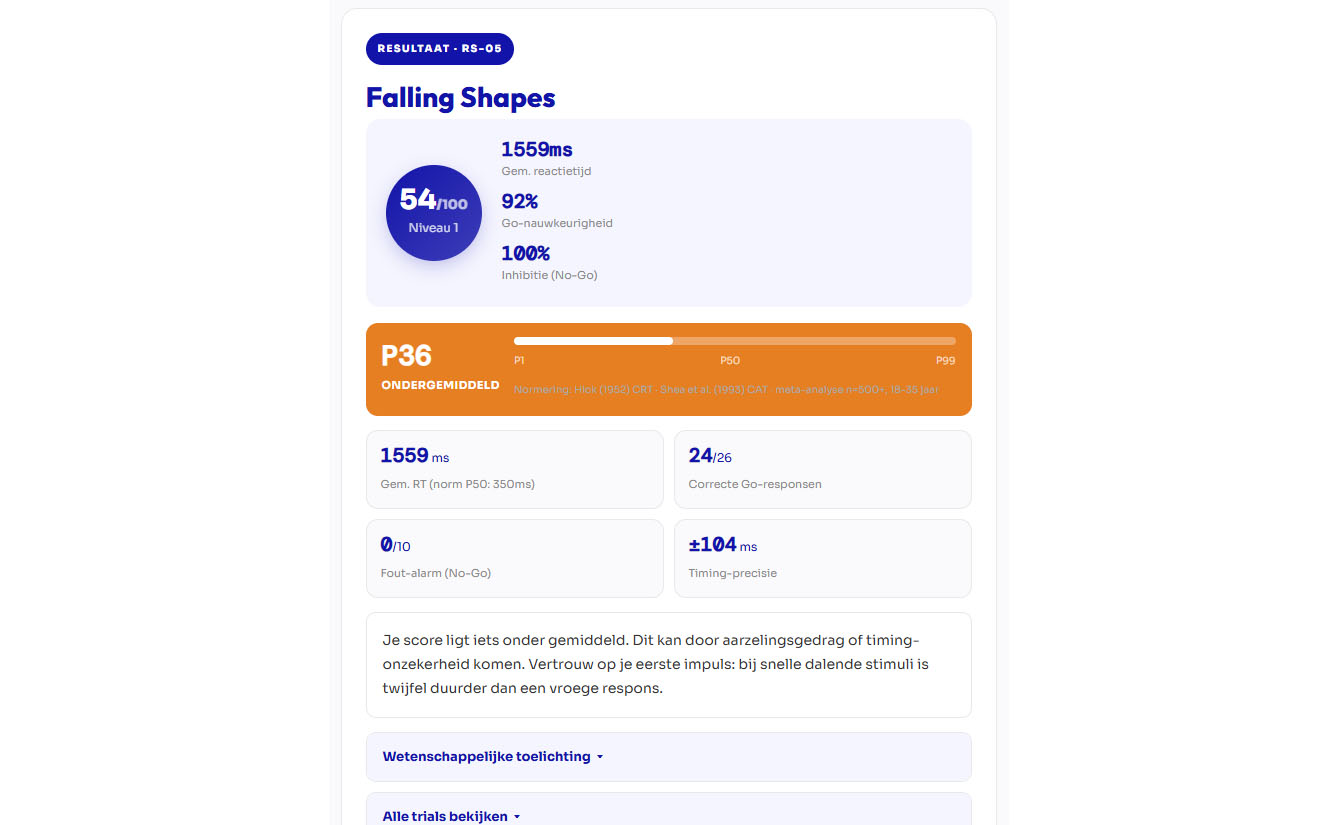The image size is (1338, 825).
Task: Expand Wetenschappelijke toelichting section
Action: pos(486,757)
